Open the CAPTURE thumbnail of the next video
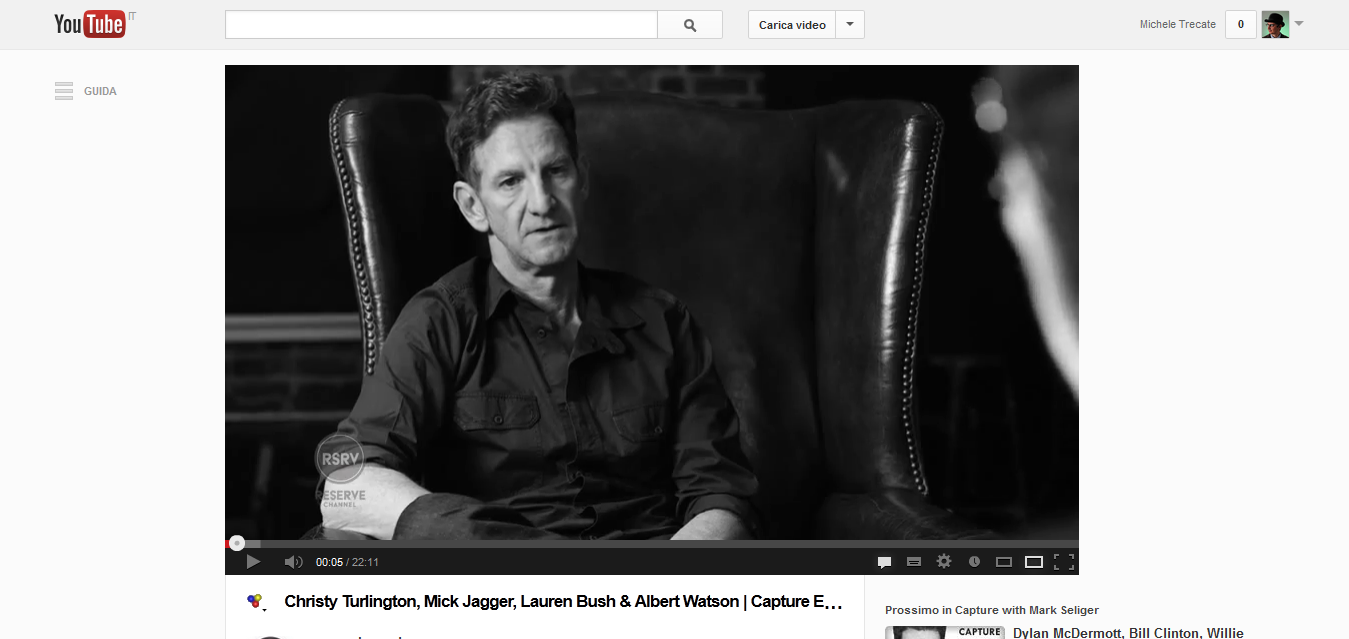Viewport: 1349px width, 639px height. pyautogui.click(x=945, y=632)
